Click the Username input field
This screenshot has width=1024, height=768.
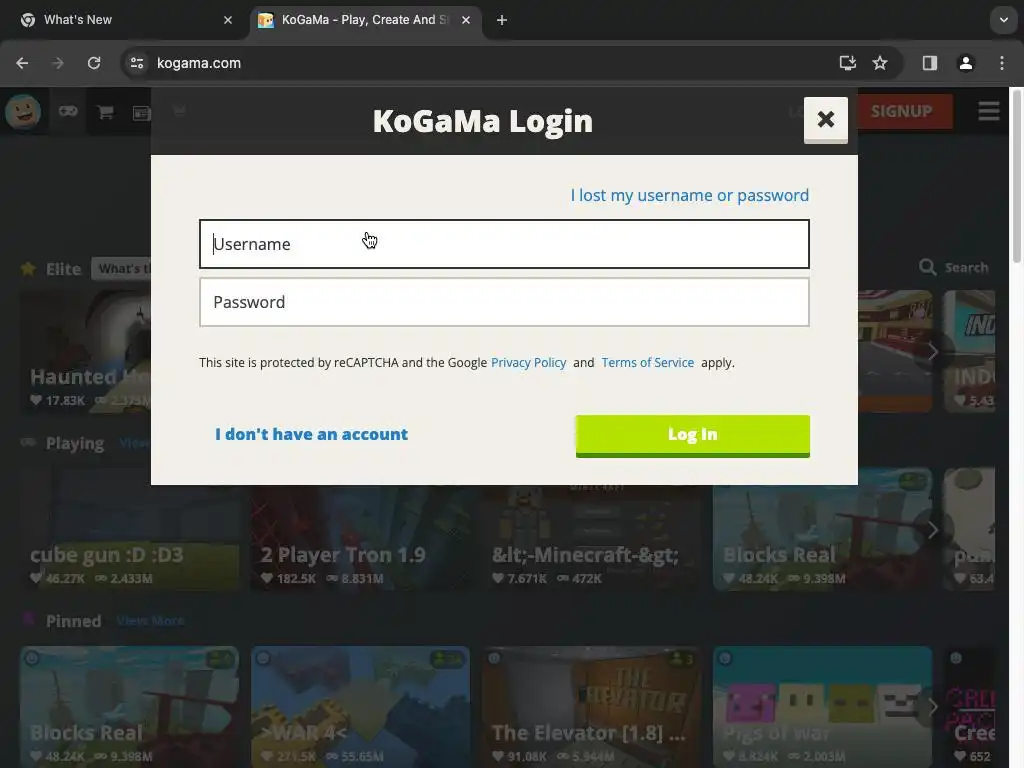[x=504, y=244]
